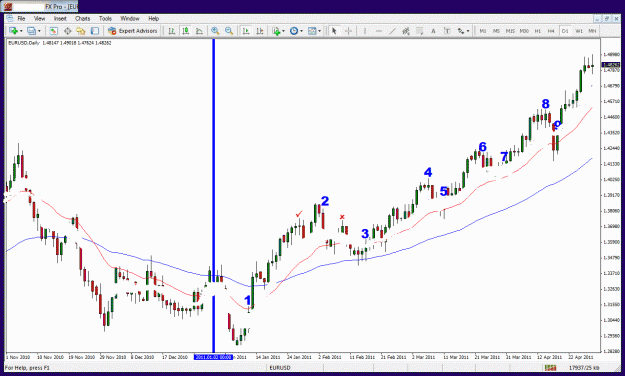Click the Profiles toolbar icon
The image size is (625, 376).
coord(31,31)
